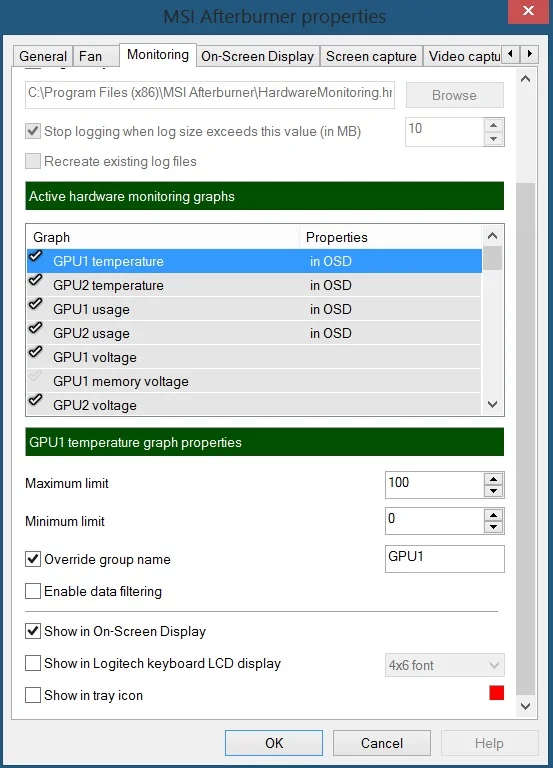553x768 pixels.
Task: Click the Properties column header
Action: pos(390,237)
